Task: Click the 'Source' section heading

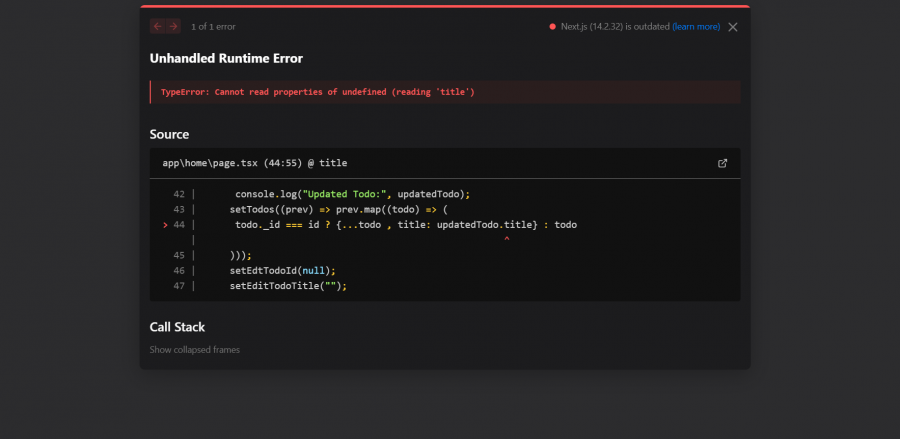Action: coord(169,134)
